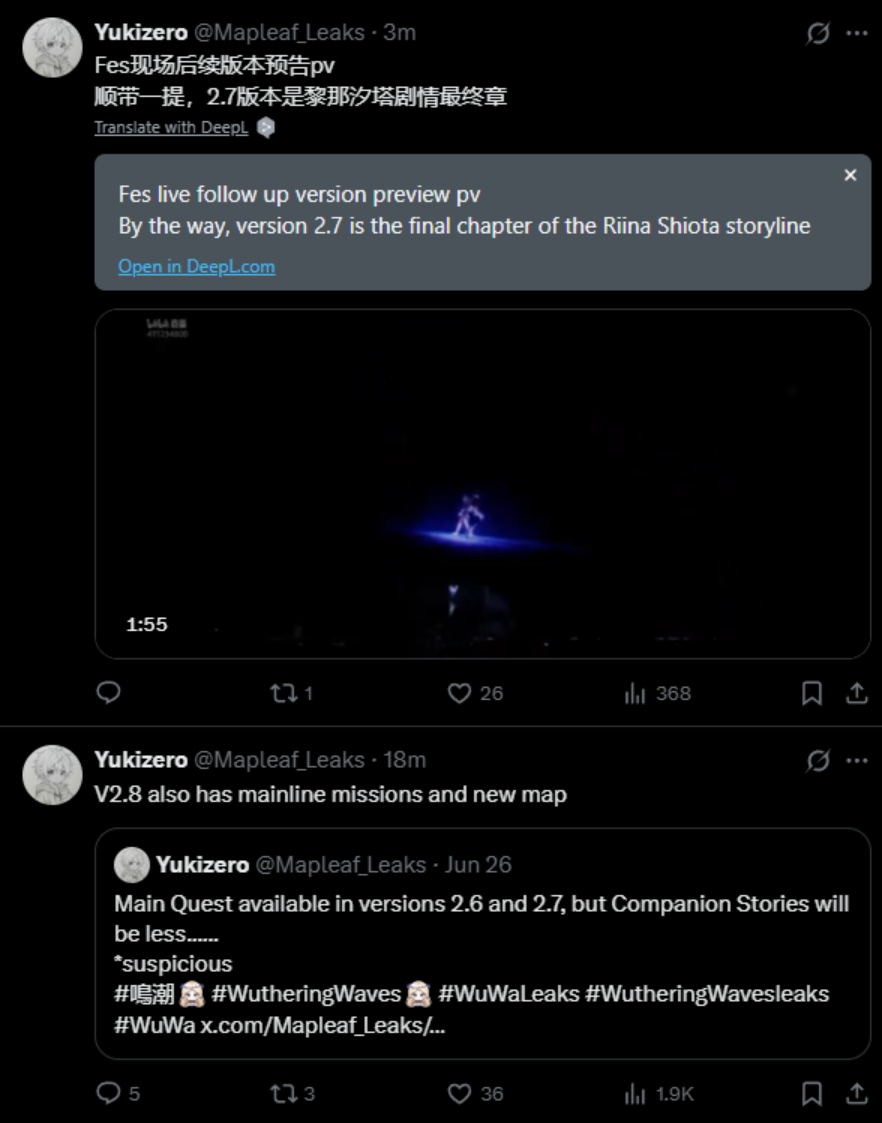Image resolution: width=882 pixels, height=1123 pixels.
Task: Open in DeepL.com link
Action: pos(196,266)
